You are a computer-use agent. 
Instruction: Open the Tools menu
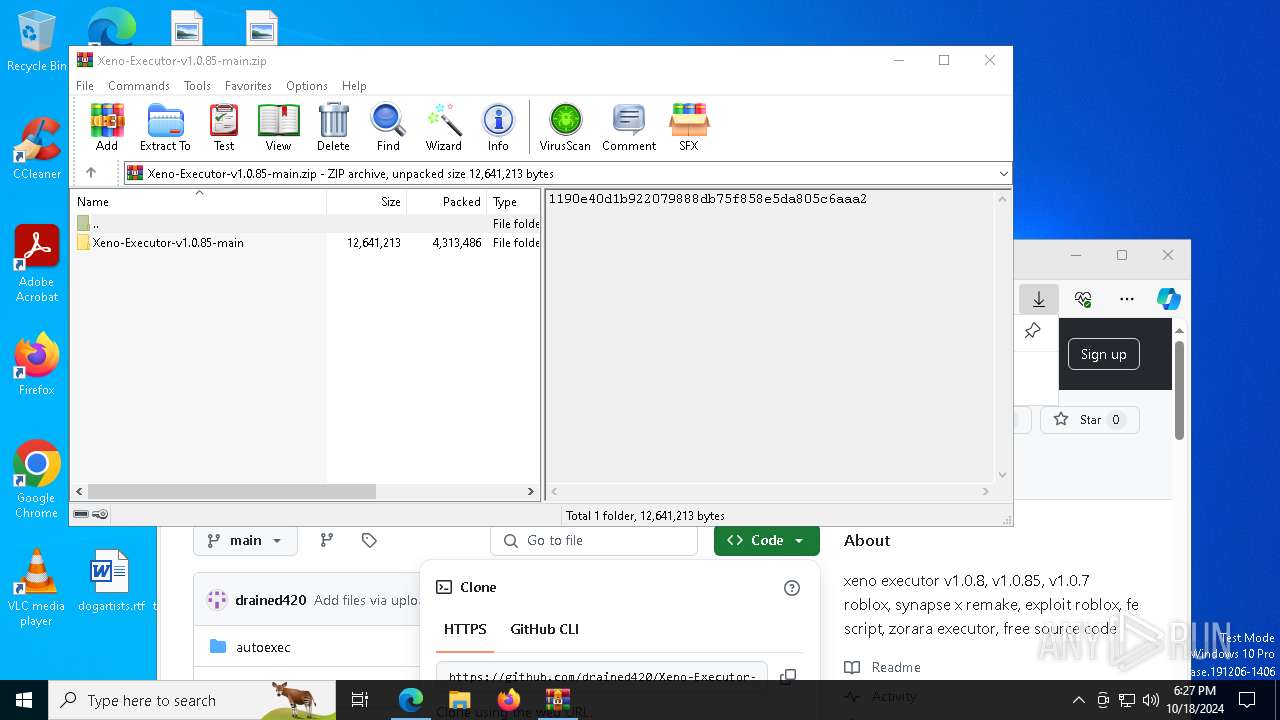pyautogui.click(x=197, y=86)
